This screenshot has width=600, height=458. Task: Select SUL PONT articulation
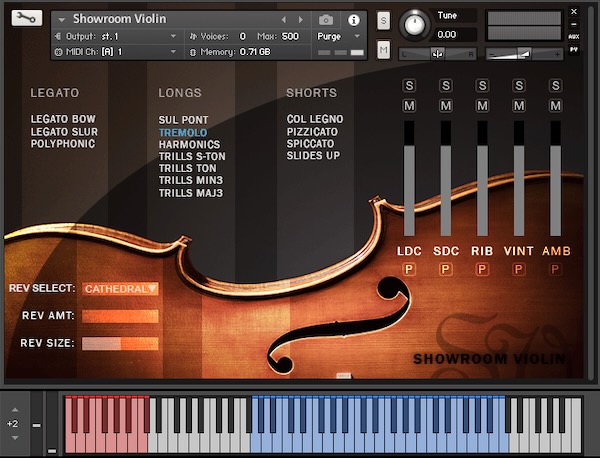(183, 120)
